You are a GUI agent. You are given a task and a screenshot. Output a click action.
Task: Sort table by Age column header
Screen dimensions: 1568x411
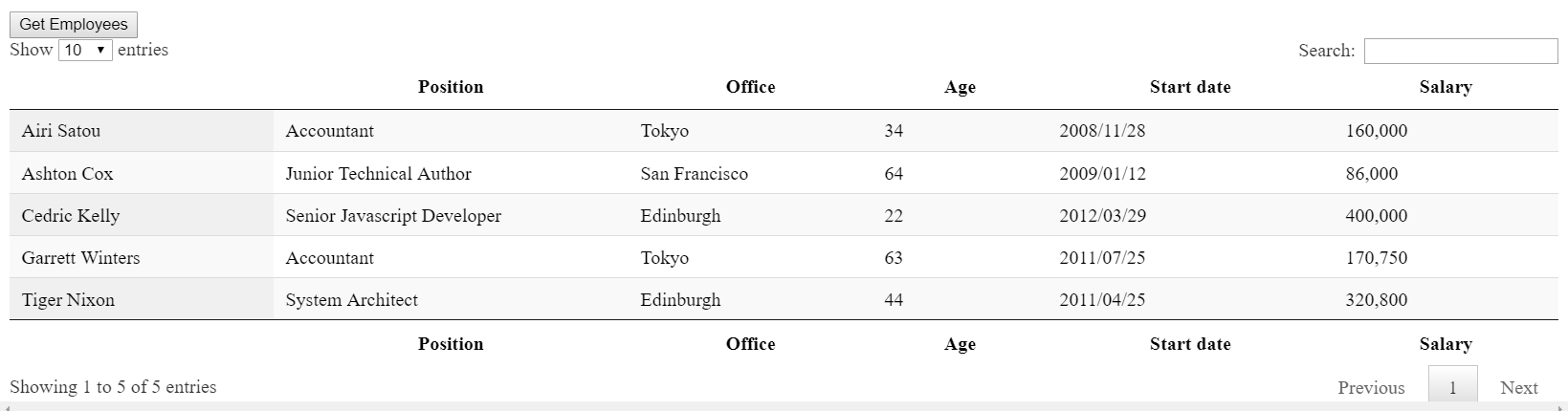pos(960,87)
